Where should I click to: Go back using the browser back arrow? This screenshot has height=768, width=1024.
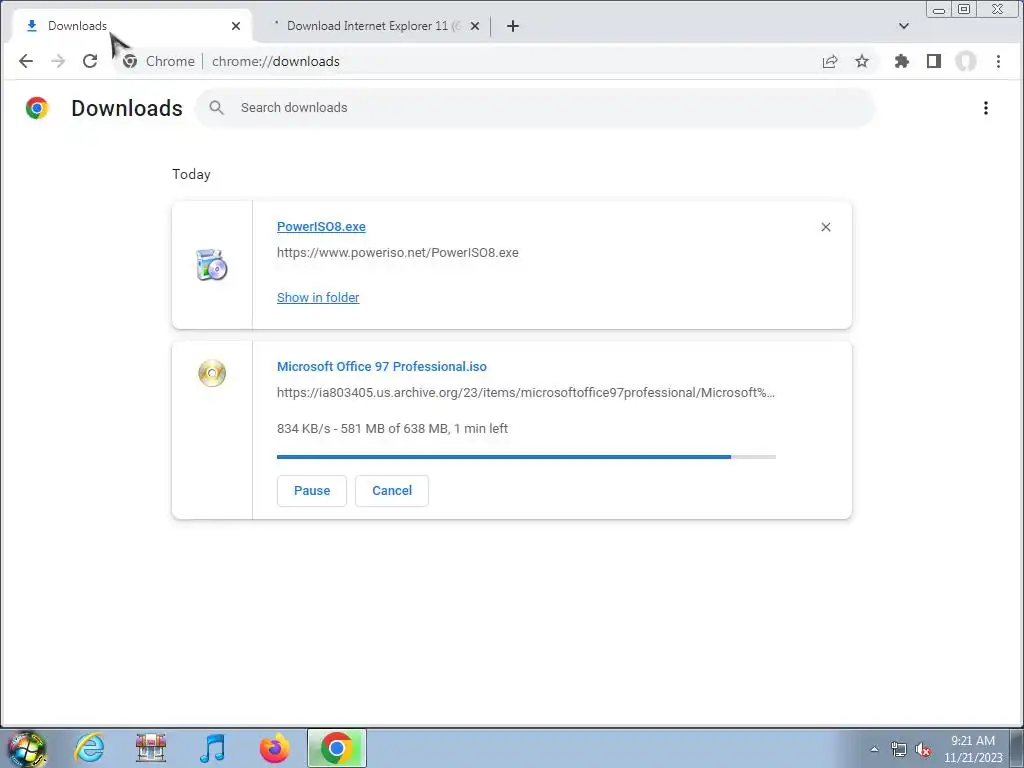(x=26, y=61)
